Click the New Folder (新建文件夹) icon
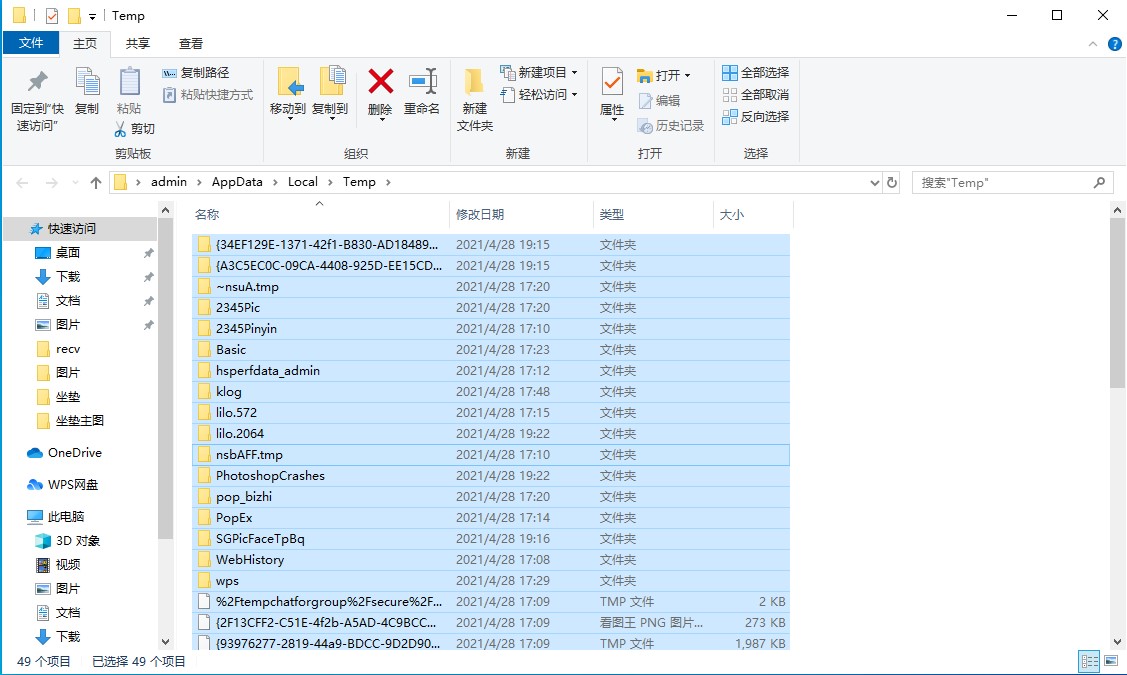Screen dimensions: 1127x675 click(474, 82)
